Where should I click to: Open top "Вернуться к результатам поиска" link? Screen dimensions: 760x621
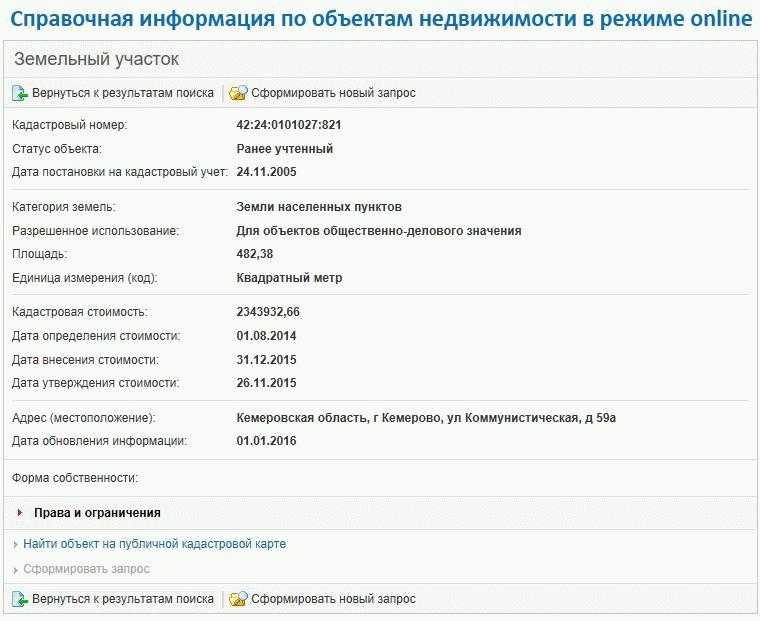click(x=123, y=93)
